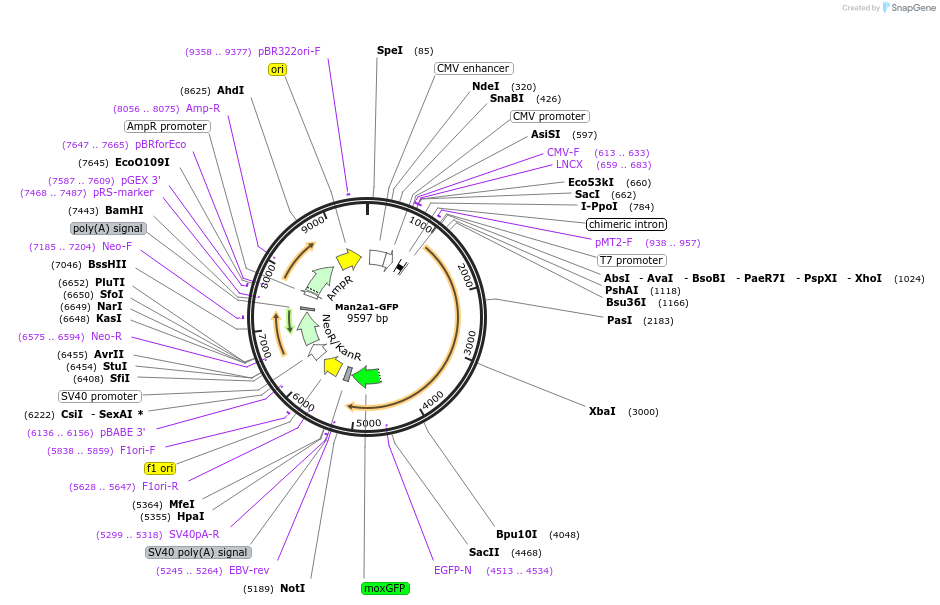Click the yellow ori label box
This screenshot has height=605, width=940.
point(277,70)
